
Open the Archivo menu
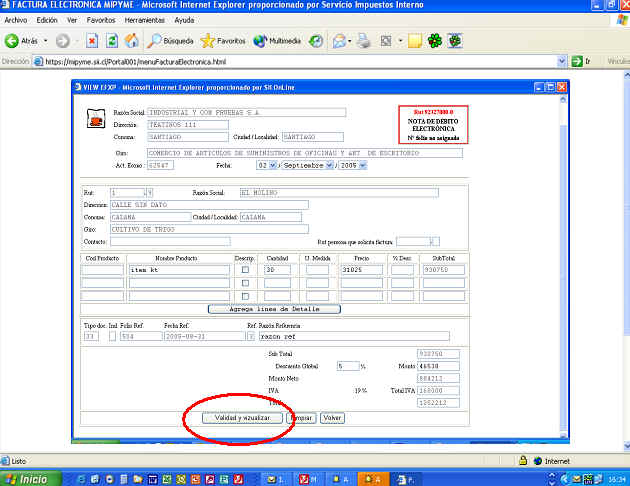16,20
